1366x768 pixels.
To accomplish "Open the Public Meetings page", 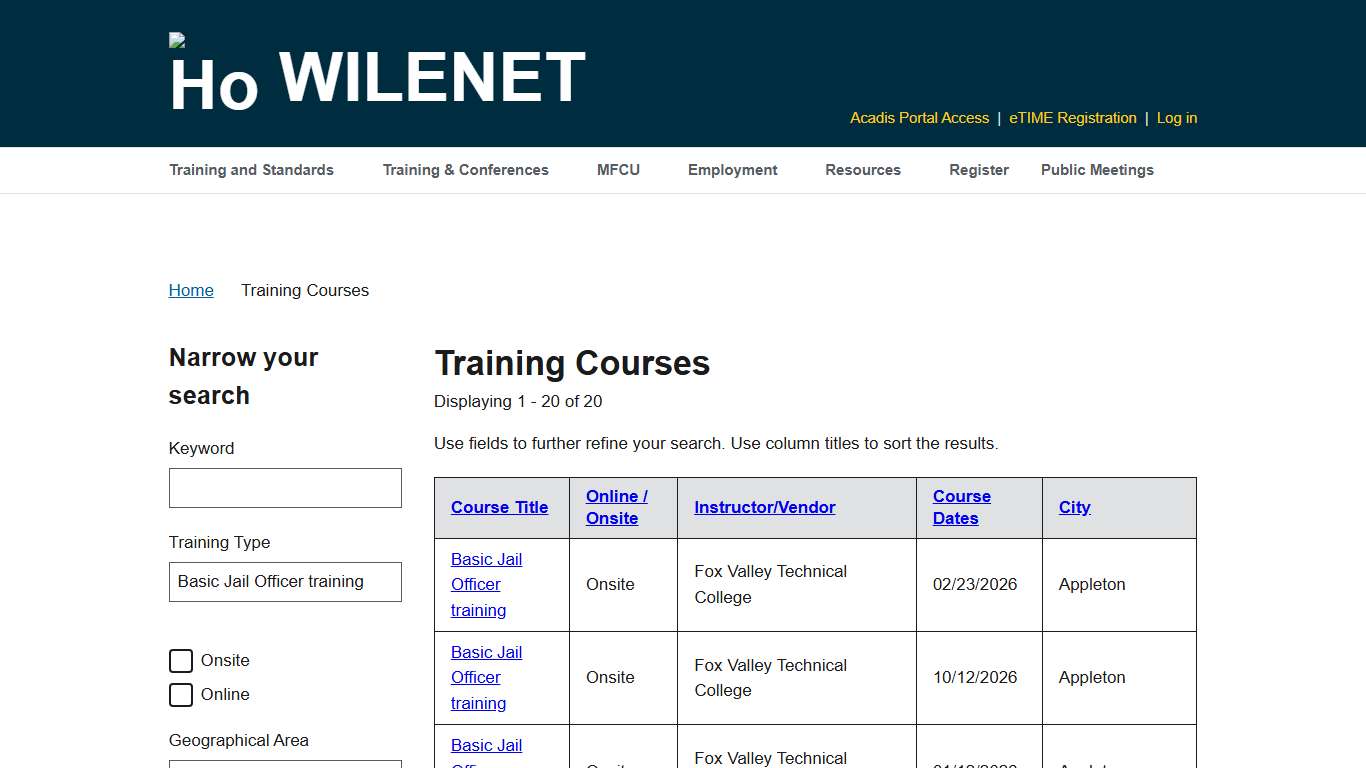I will (x=1097, y=170).
